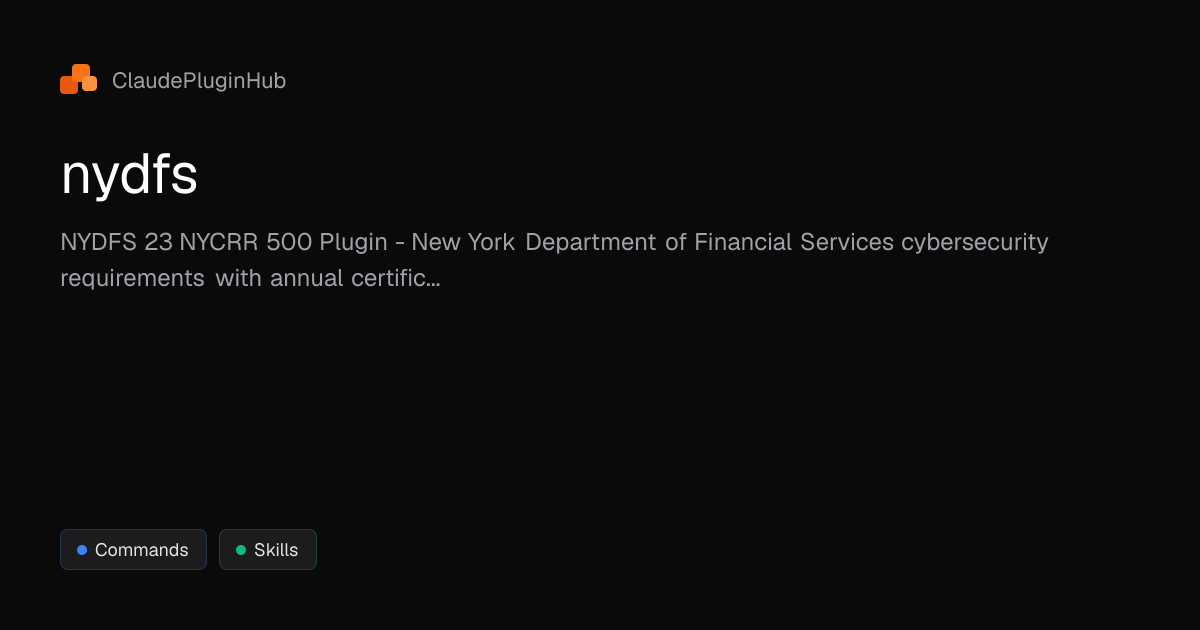Select the Commands tag label
1200x630 pixels.
click(141, 550)
